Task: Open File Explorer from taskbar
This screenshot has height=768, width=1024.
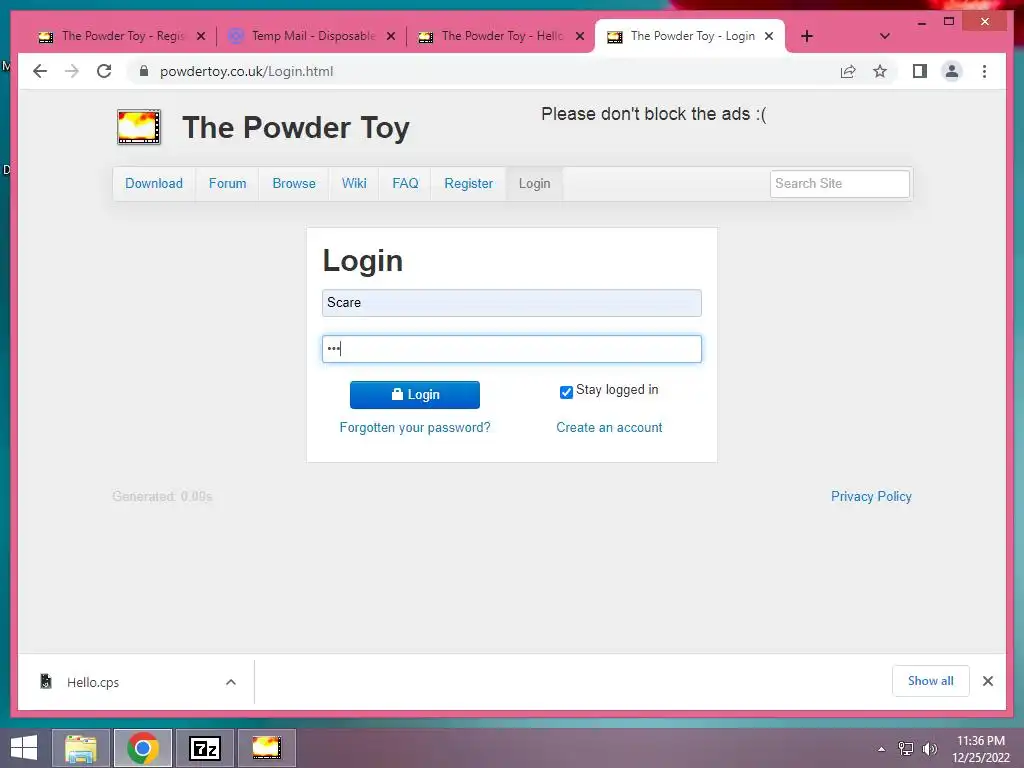Action: tap(81, 748)
